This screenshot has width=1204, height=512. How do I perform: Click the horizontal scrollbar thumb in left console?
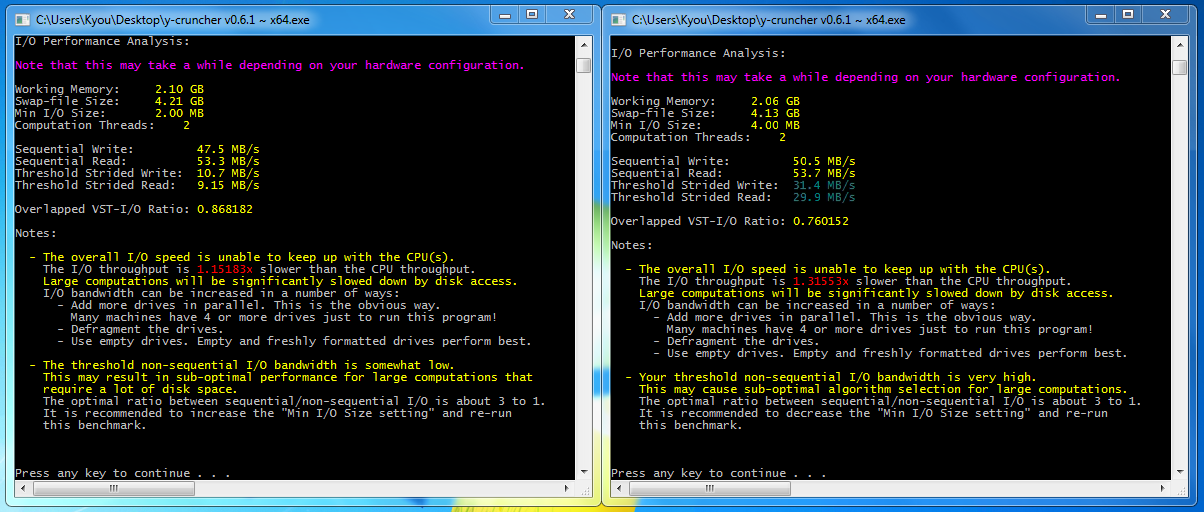pyautogui.click(x=112, y=489)
